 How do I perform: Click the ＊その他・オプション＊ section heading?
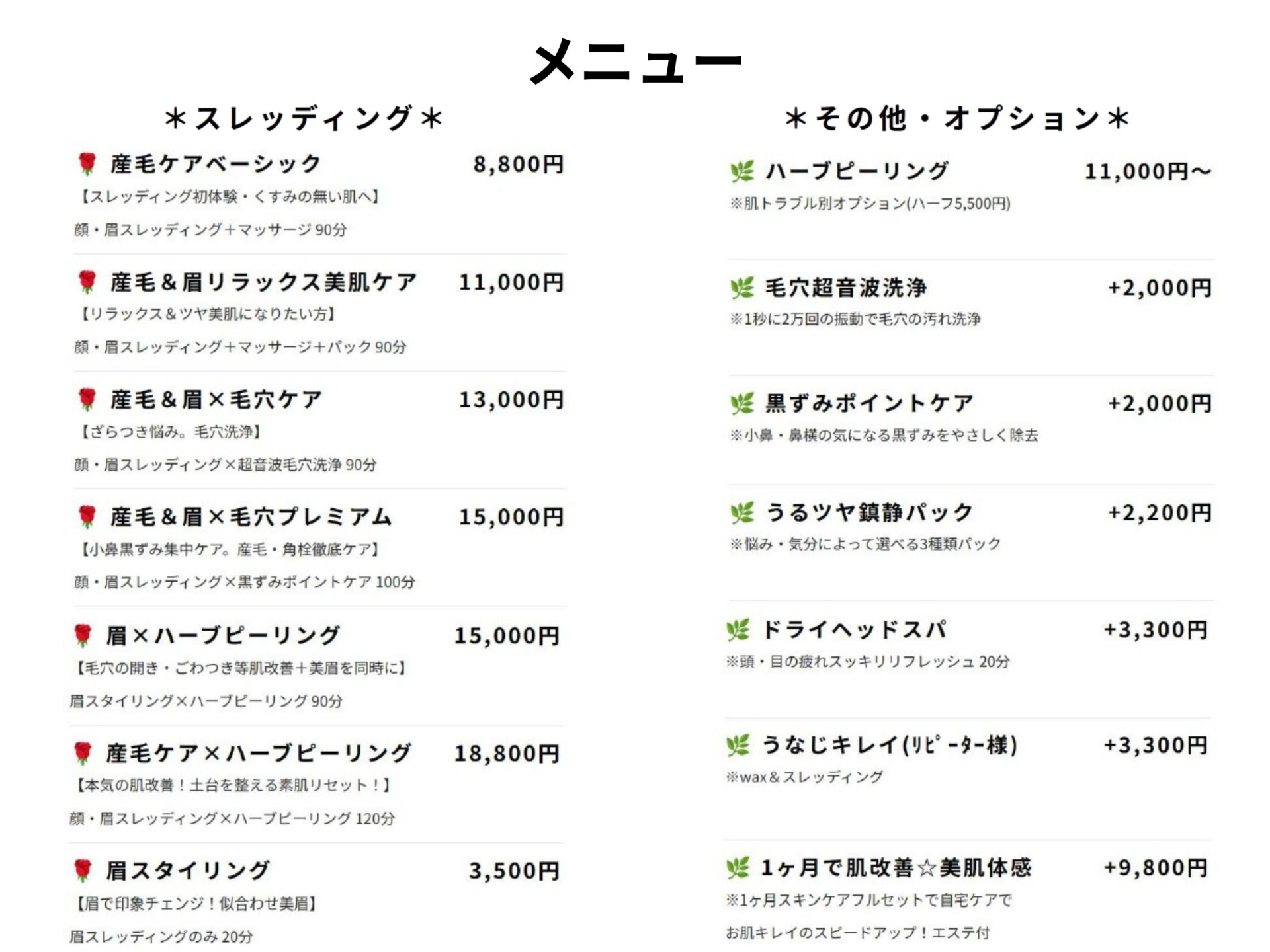957,118
